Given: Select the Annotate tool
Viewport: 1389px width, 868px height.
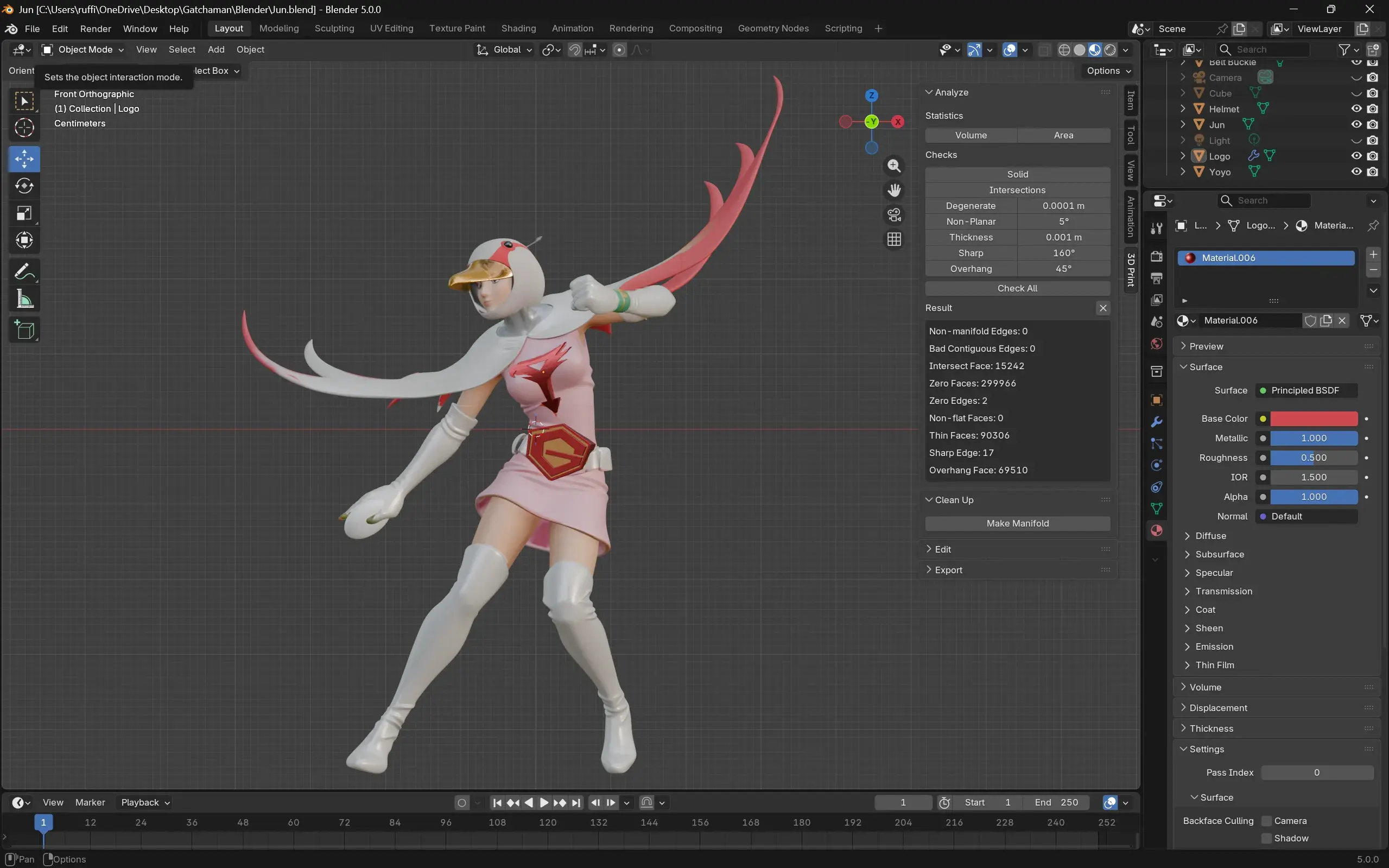Looking at the screenshot, I should click(24, 271).
